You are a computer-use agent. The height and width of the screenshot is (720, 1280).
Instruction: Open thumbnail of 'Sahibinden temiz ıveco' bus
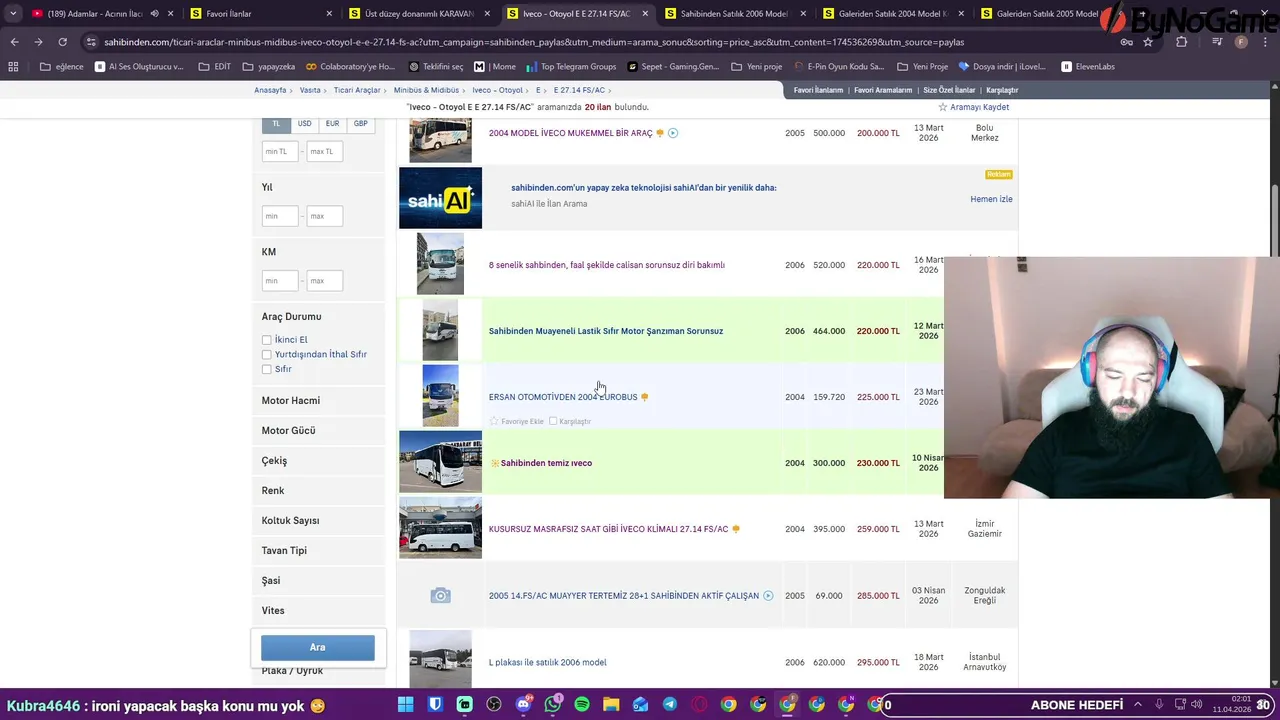(440, 462)
